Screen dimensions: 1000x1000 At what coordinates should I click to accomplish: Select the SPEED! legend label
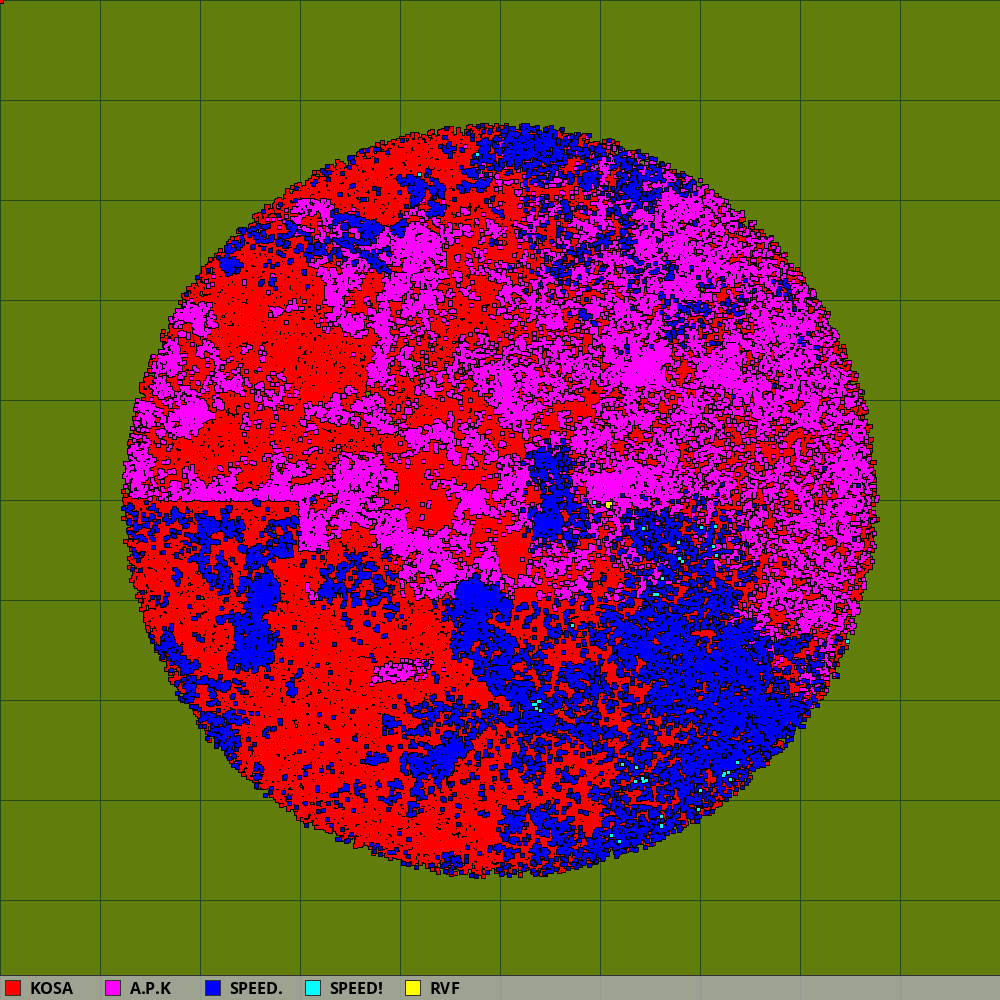pos(356,989)
